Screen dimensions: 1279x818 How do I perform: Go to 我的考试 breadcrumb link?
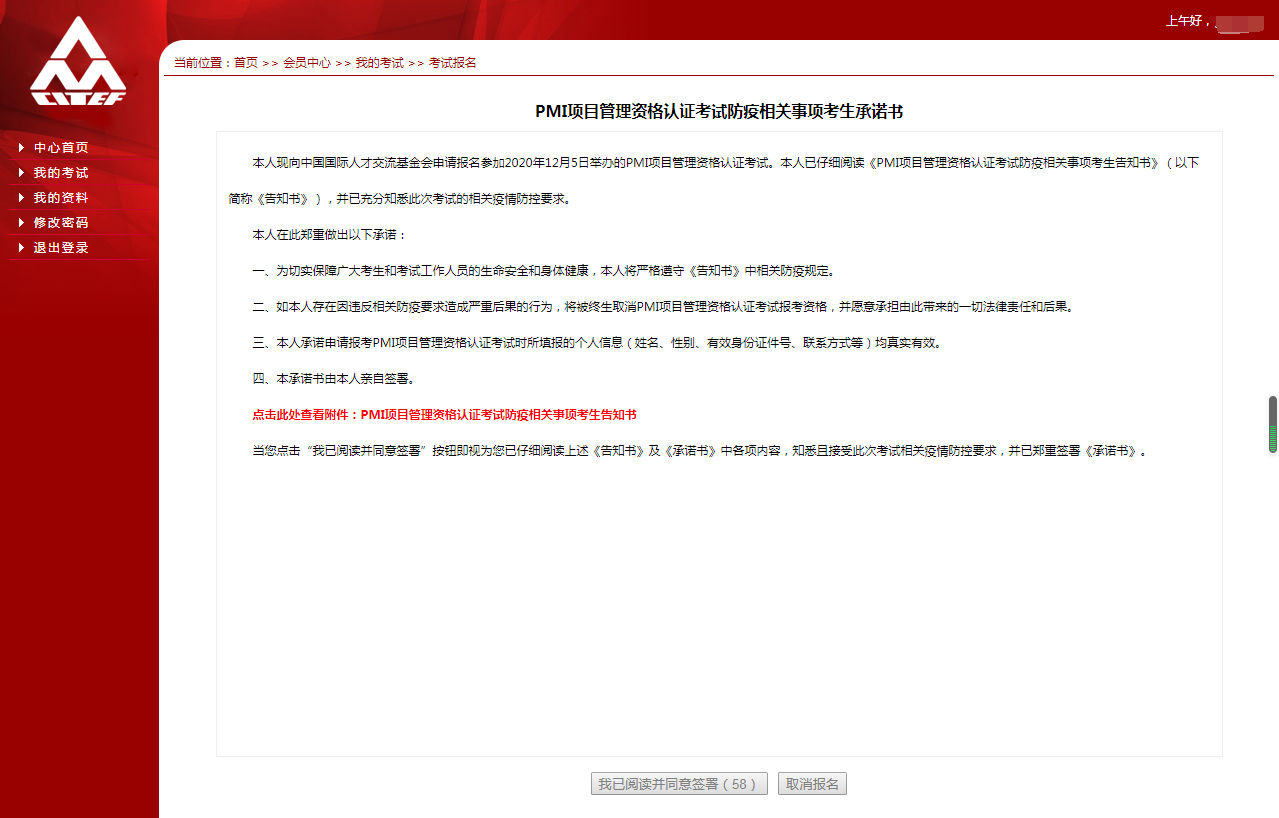380,62
